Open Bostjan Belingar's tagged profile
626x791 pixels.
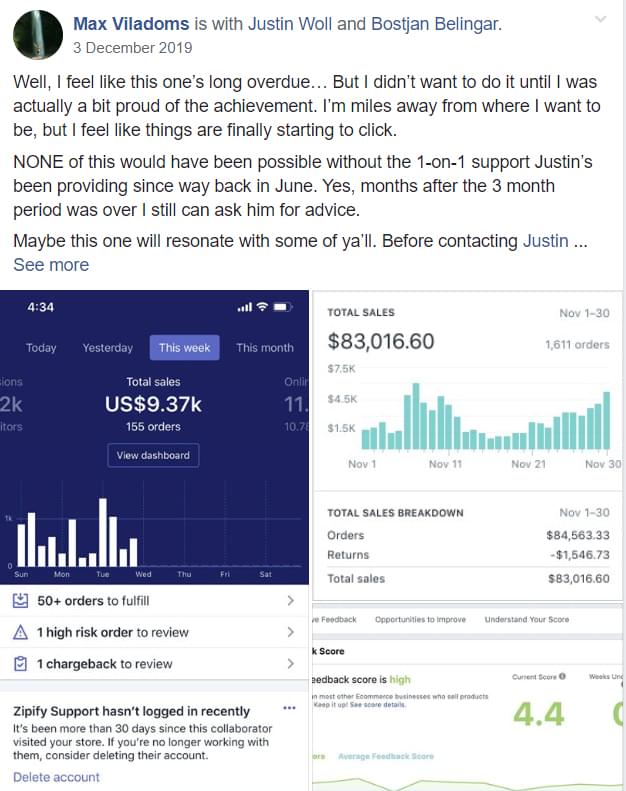[x=435, y=24]
